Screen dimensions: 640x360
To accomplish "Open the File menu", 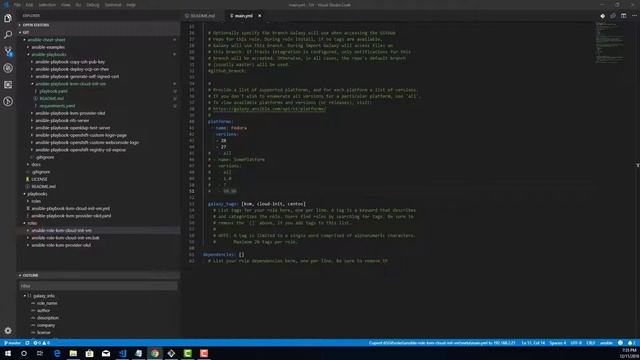I will (17, 5).
